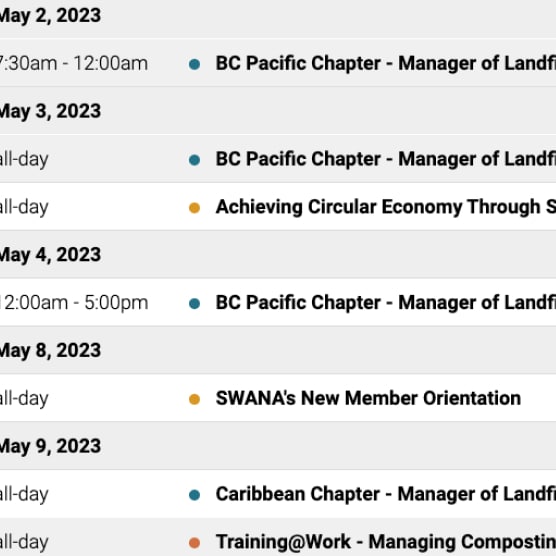Click teal dot on May 3 all-day event
This screenshot has height=556, width=556.
point(194,160)
